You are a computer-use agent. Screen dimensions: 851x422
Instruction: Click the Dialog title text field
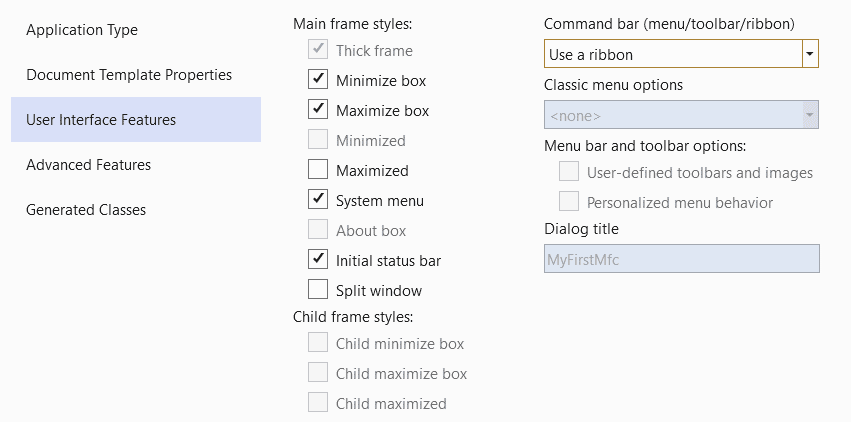pyautogui.click(x=681, y=259)
